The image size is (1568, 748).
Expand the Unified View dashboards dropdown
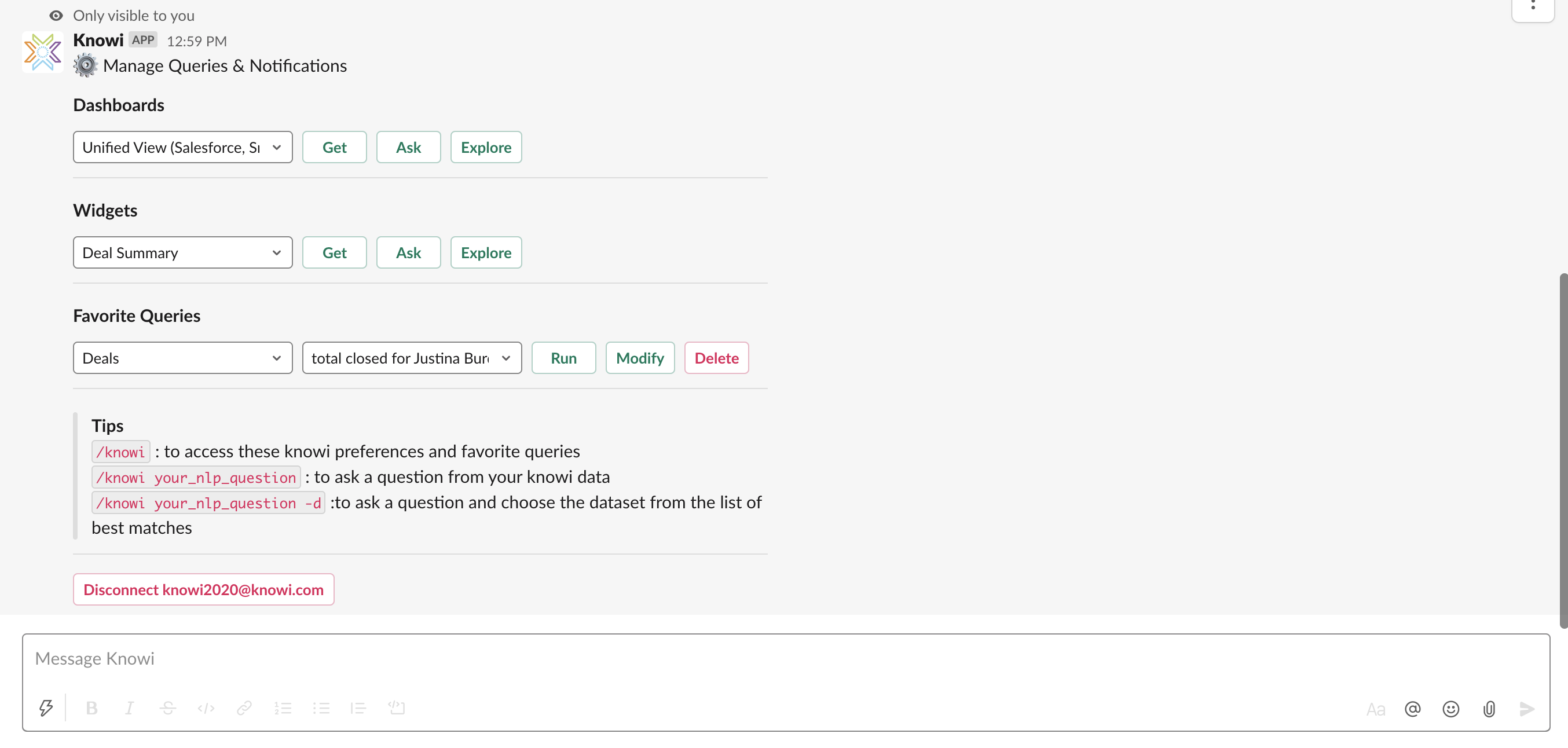point(182,147)
